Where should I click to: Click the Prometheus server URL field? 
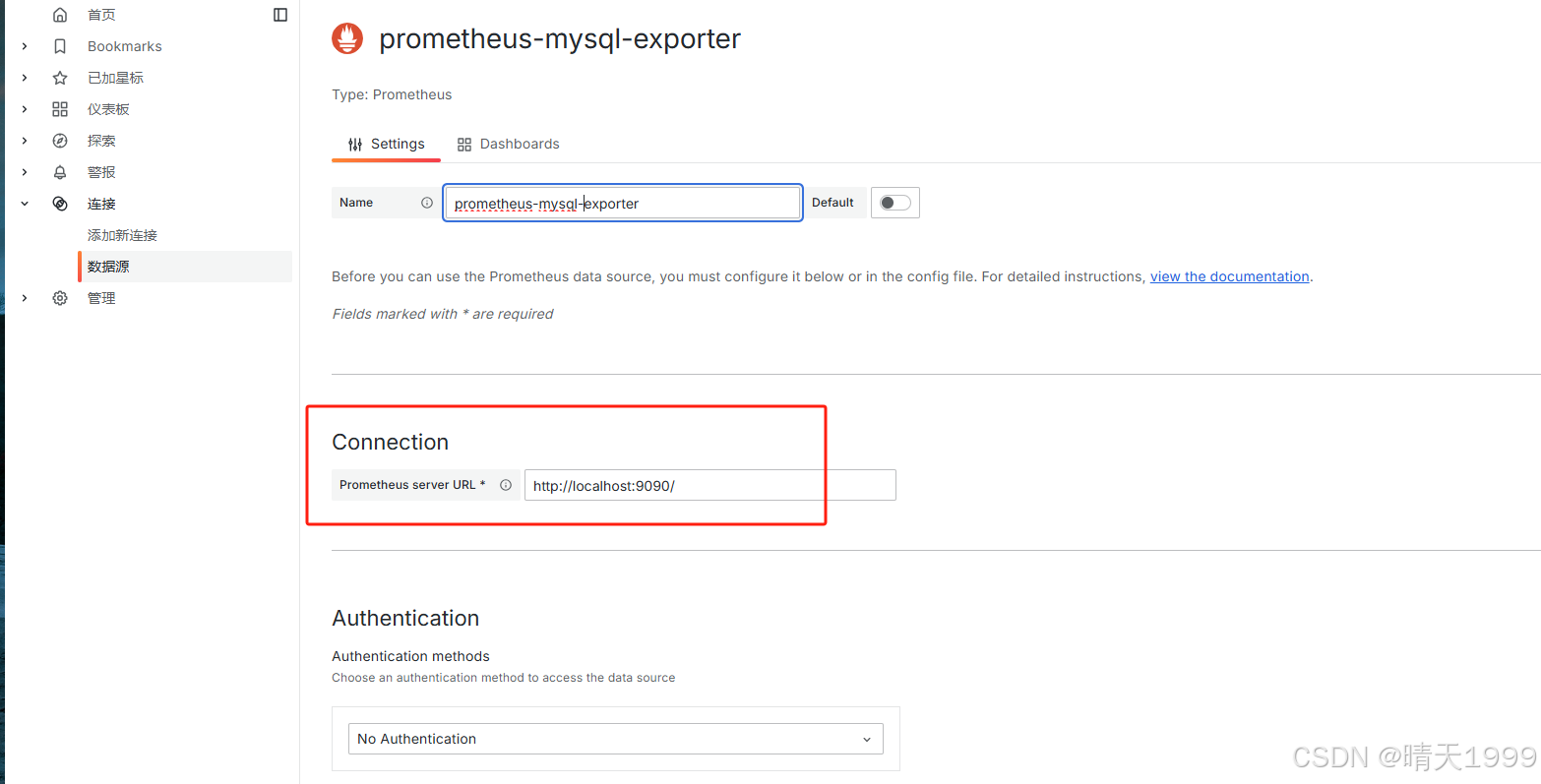point(710,485)
